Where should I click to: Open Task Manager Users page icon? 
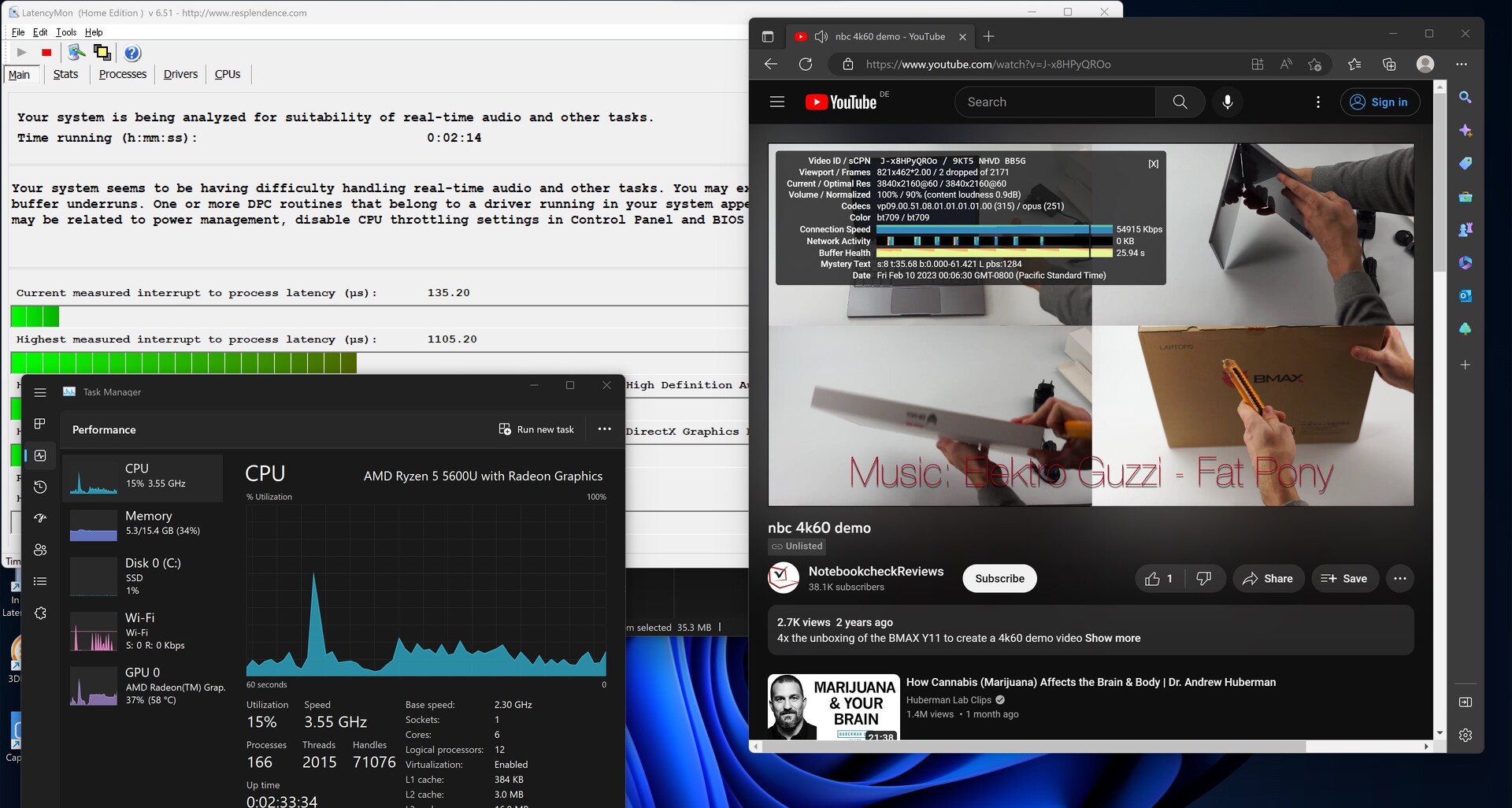[x=40, y=550]
